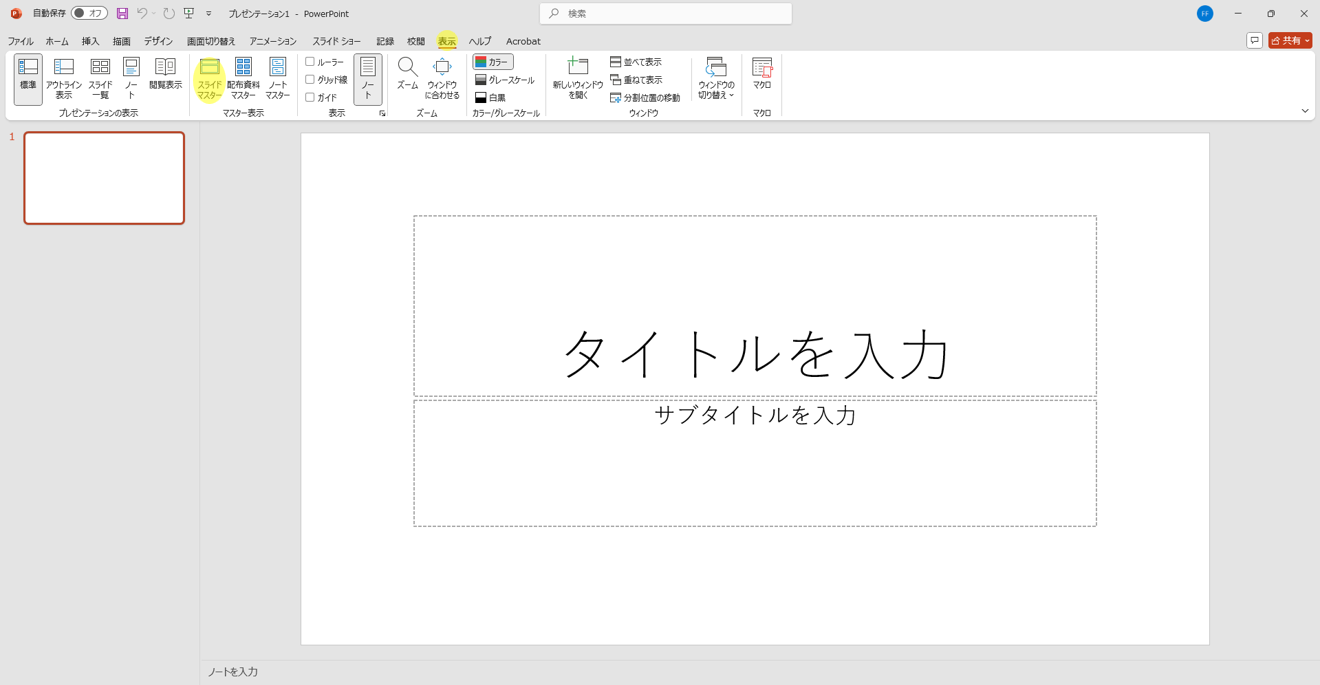
Task: Open Notes Master (ノートマスター) view
Action: tap(277, 77)
